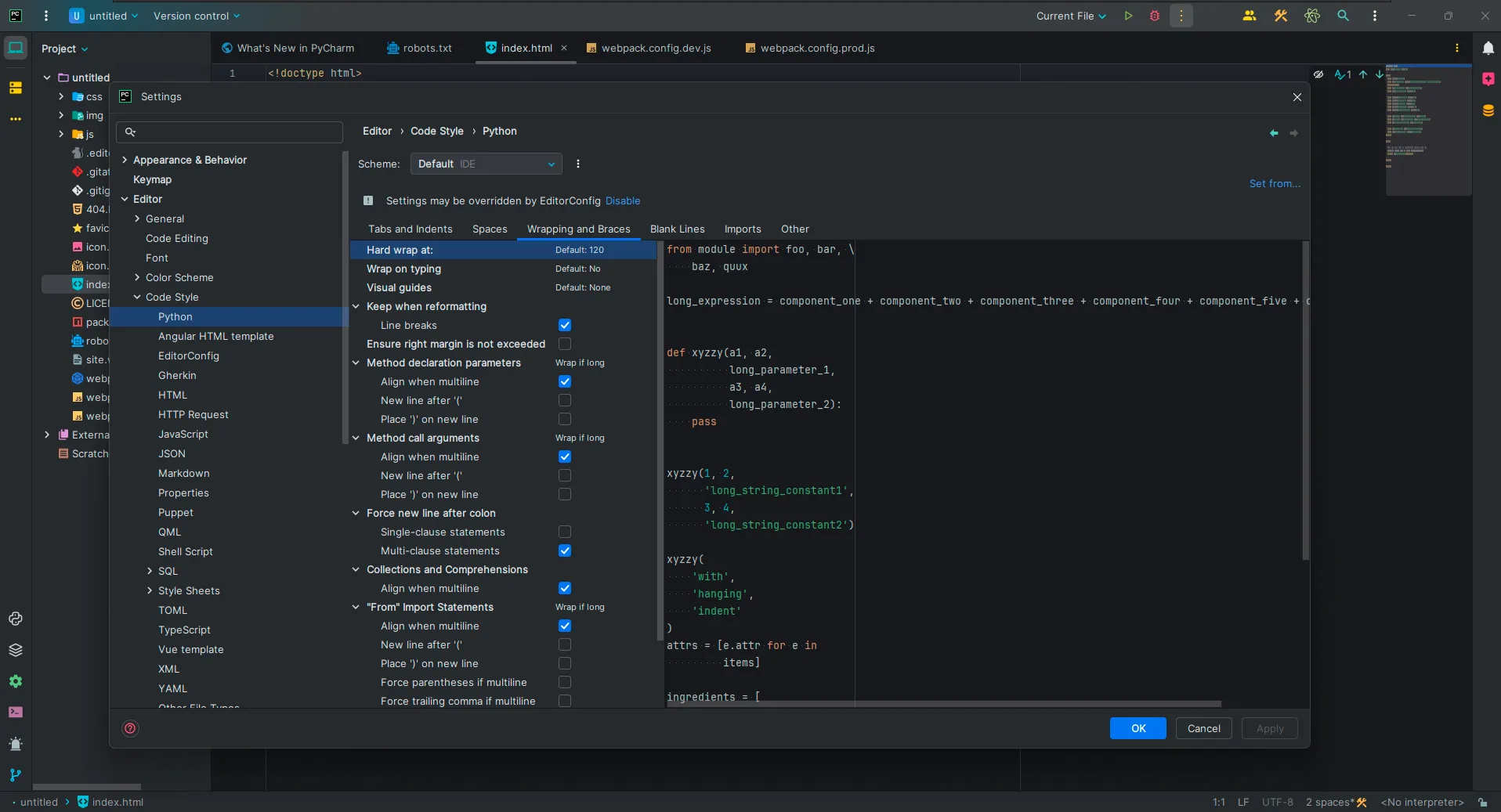This screenshot has width=1501, height=812.
Task: Open the robots.txt editor tab
Action: tap(427, 48)
